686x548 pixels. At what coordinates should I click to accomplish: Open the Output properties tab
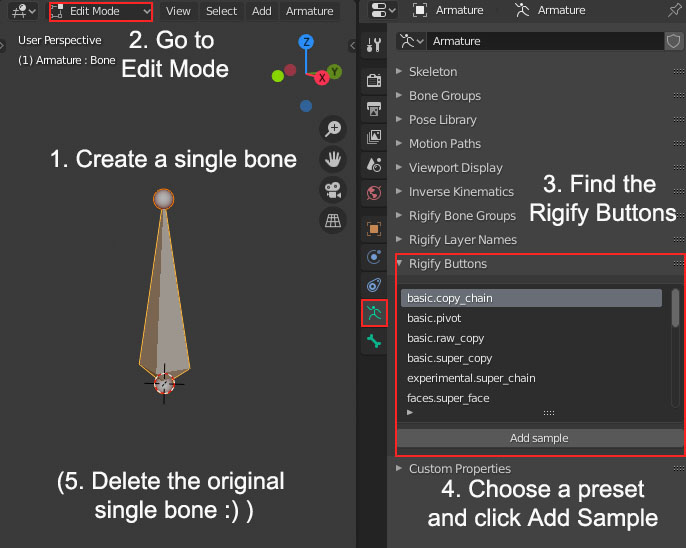pos(374,108)
